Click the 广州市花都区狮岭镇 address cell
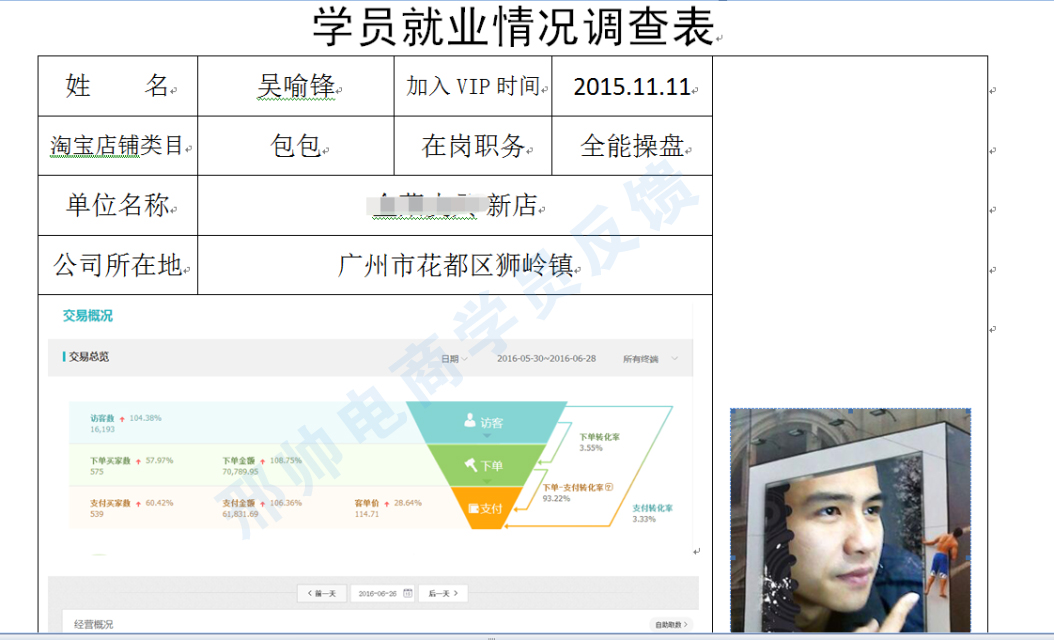Screen dimensions: 1054x640 tap(455, 265)
